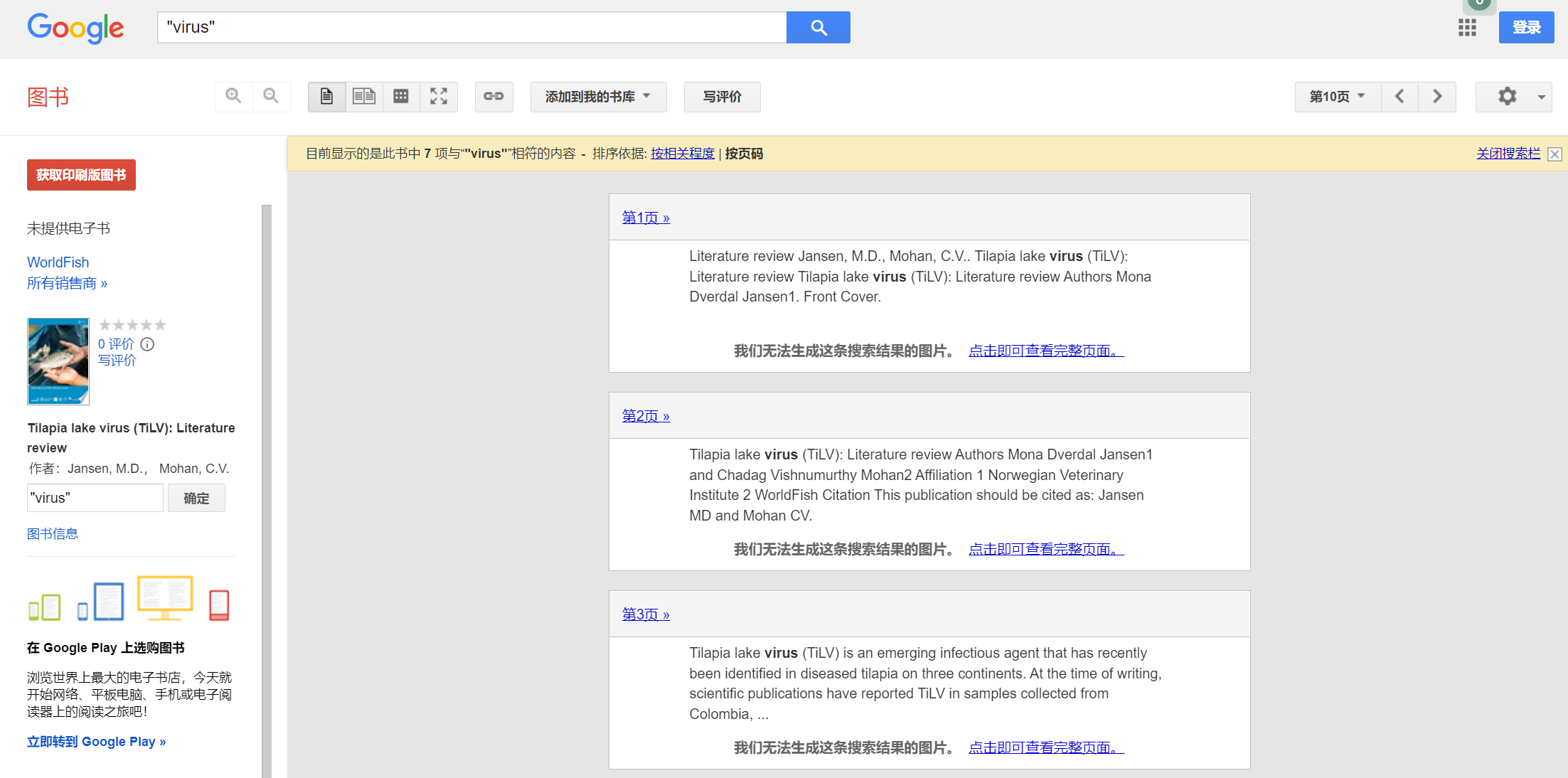Click 关闭搜索栏 link
The width and height of the screenshot is (1568, 778).
(x=1508, y=154)
